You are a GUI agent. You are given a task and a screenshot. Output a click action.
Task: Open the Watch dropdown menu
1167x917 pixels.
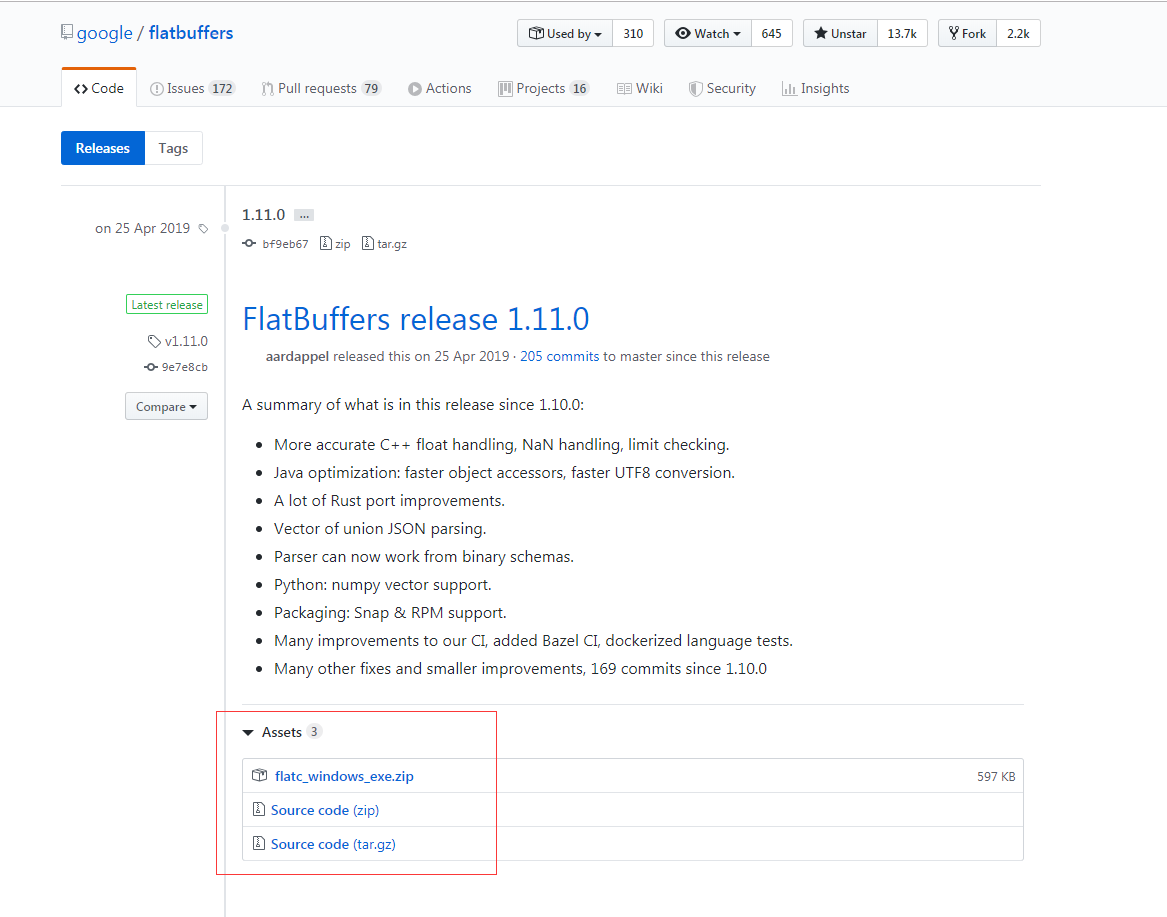click(708, 33)
